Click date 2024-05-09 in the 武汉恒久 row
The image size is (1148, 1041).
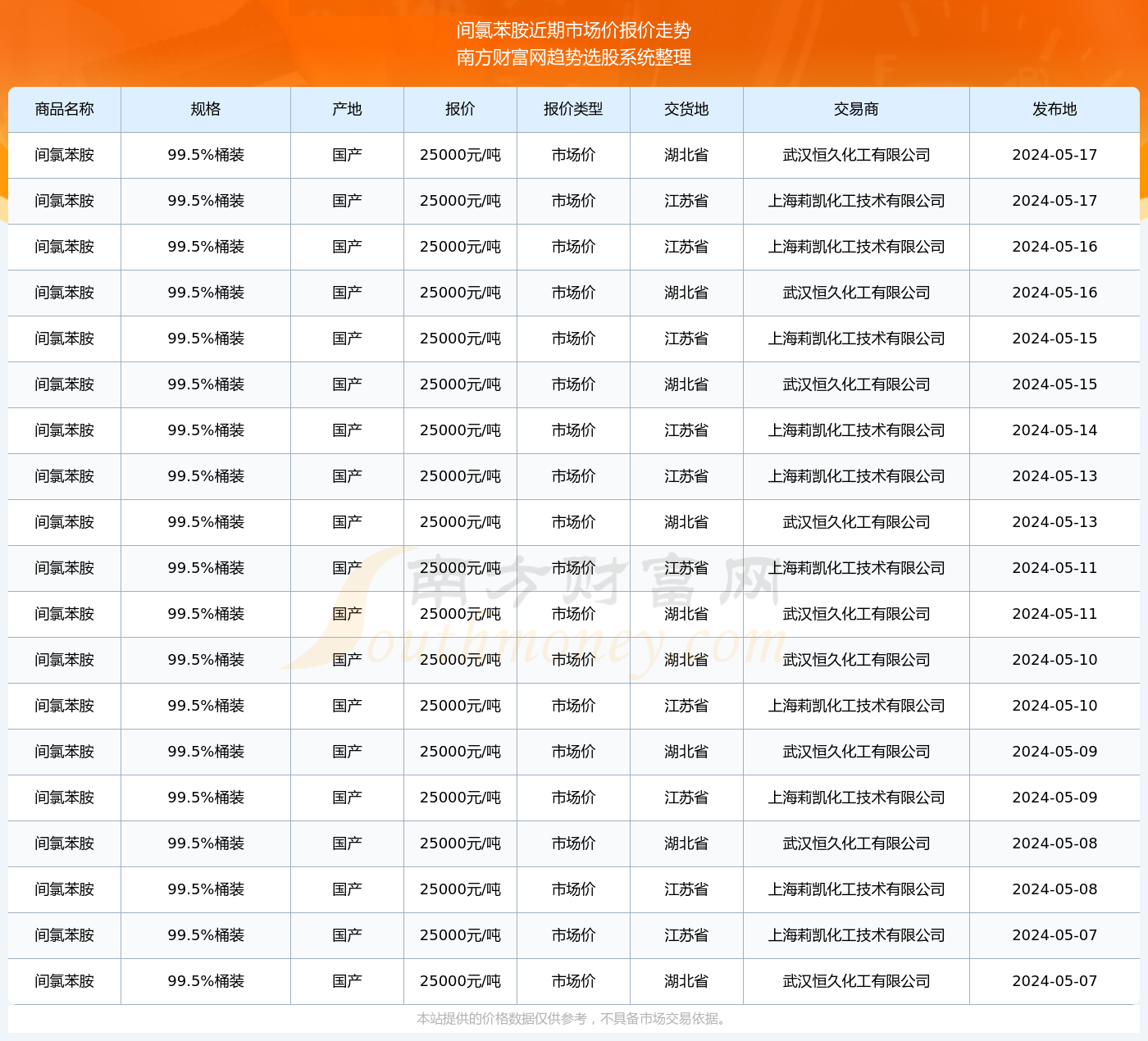click(x=1055, y=752)
